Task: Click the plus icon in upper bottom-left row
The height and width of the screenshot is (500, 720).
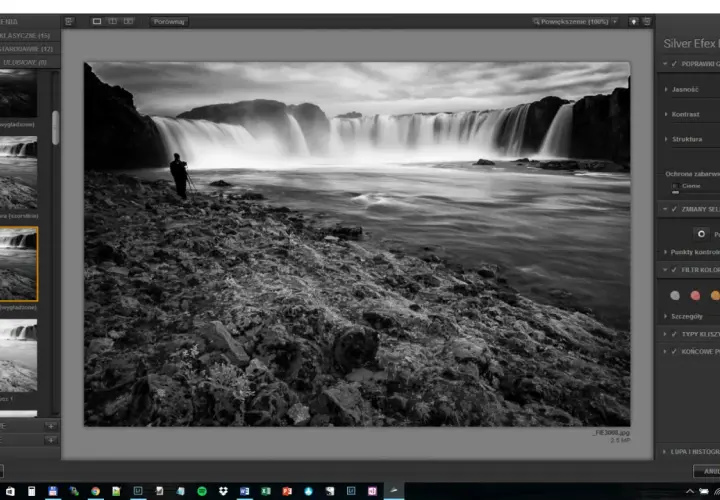Action: click(x=51, y=426)
